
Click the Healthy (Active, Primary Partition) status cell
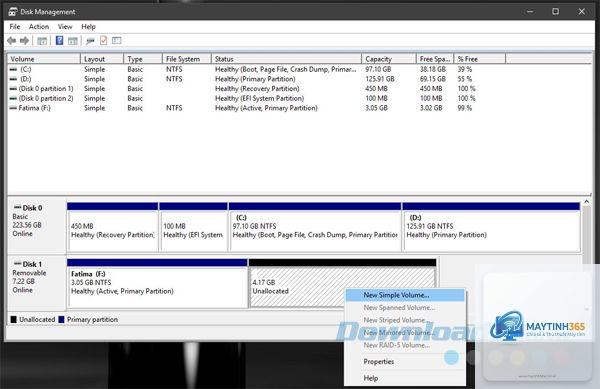[x=266, y=108]
